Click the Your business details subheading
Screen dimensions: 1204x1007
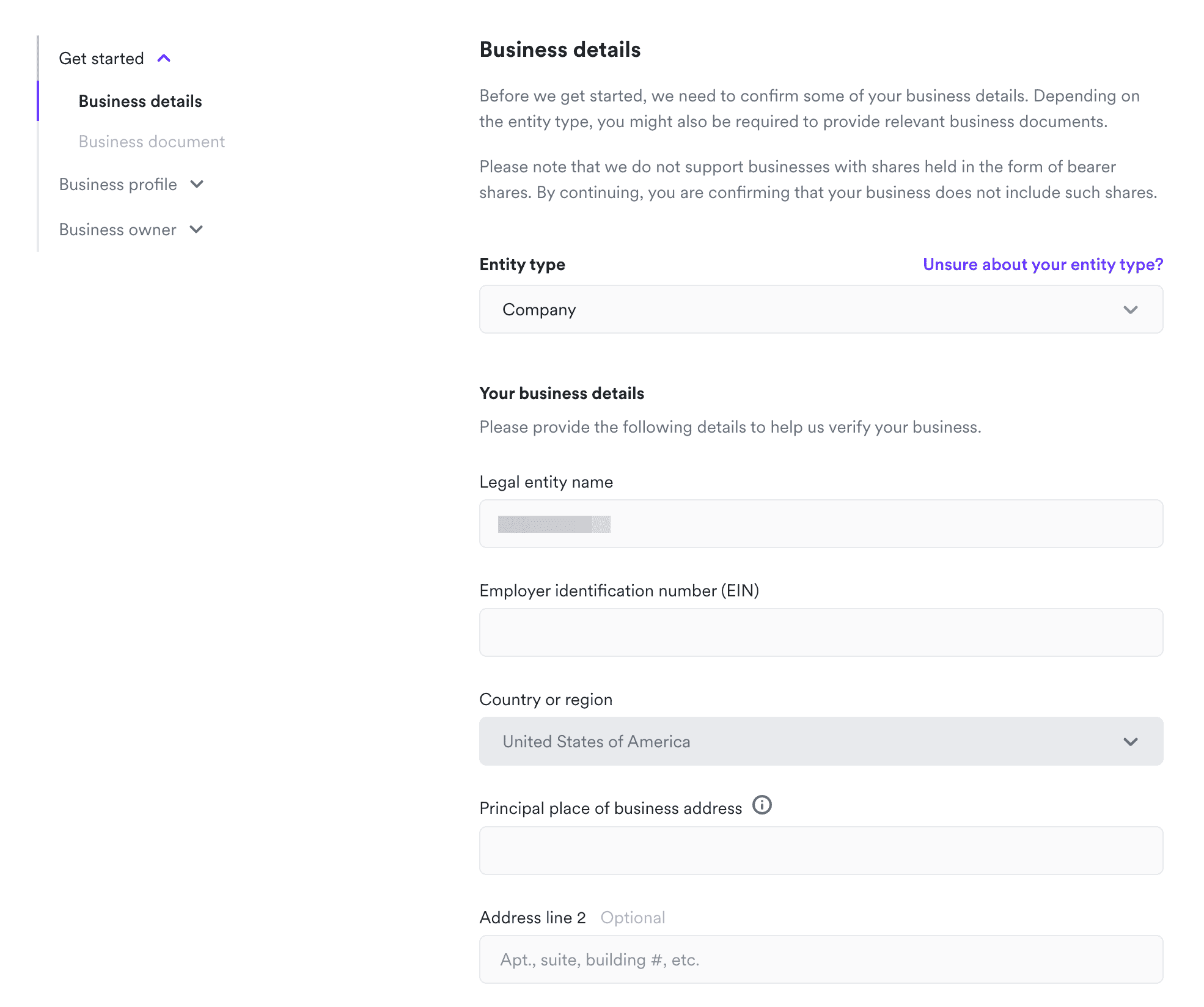(562, 394)
